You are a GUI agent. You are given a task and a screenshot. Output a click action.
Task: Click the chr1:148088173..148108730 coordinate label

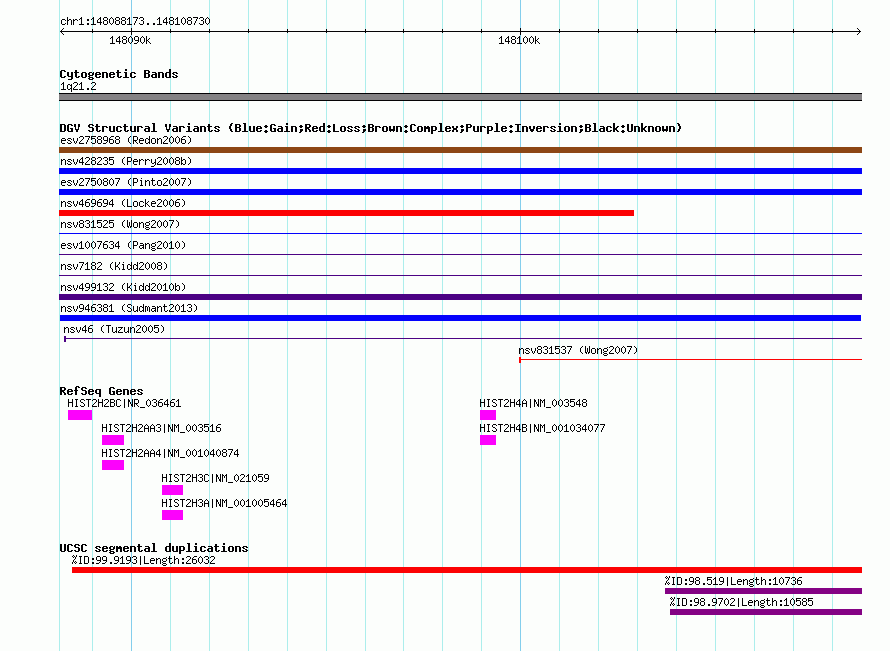point(135,21)
